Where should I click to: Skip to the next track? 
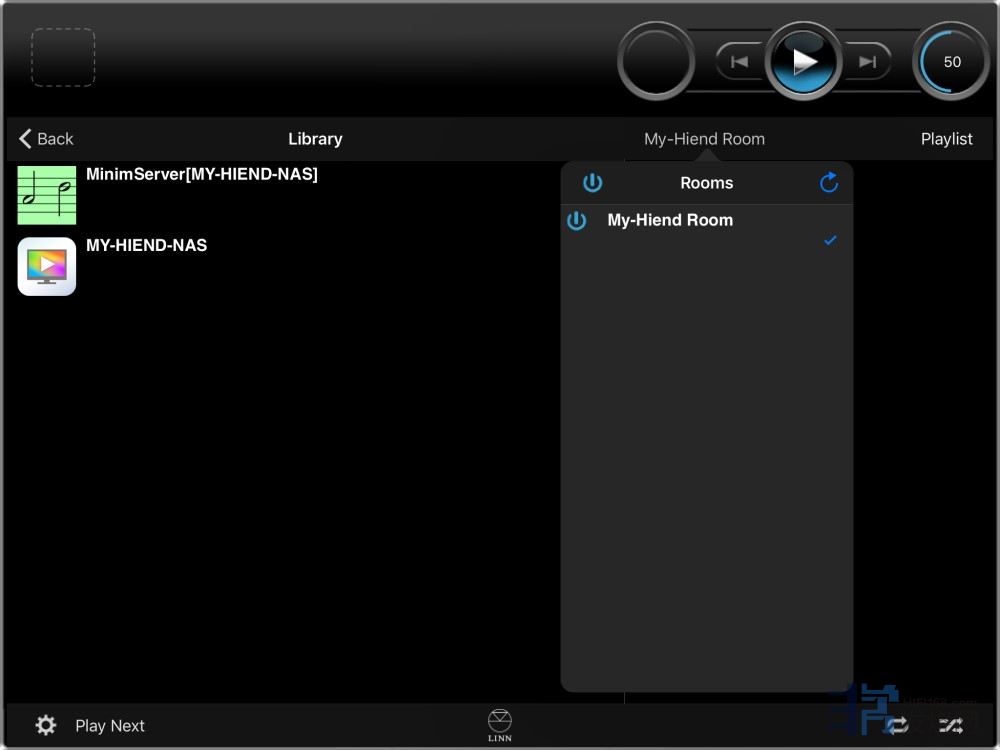(868, 62)
